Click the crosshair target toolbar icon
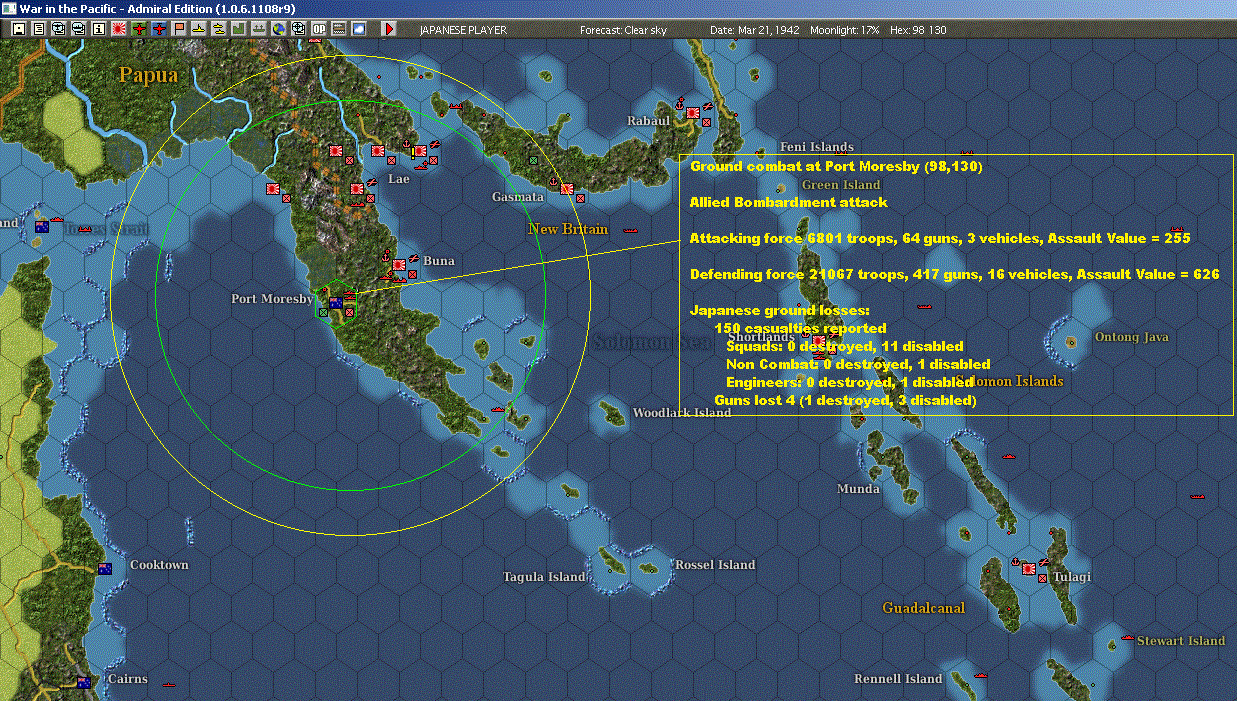Screen dimensions: 1237x701 [299, 29]
